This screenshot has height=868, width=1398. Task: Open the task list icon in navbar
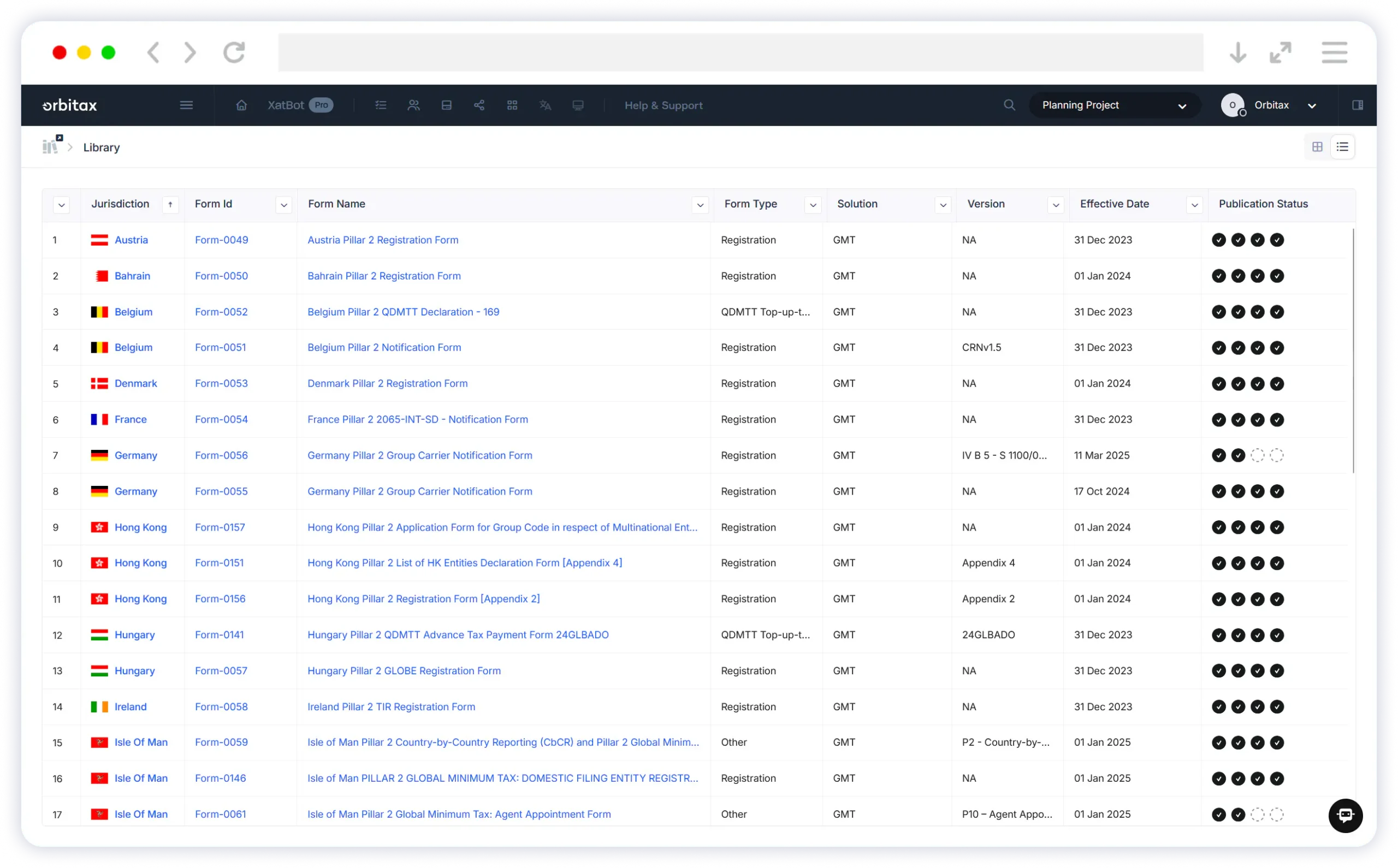tap(381, 105)
